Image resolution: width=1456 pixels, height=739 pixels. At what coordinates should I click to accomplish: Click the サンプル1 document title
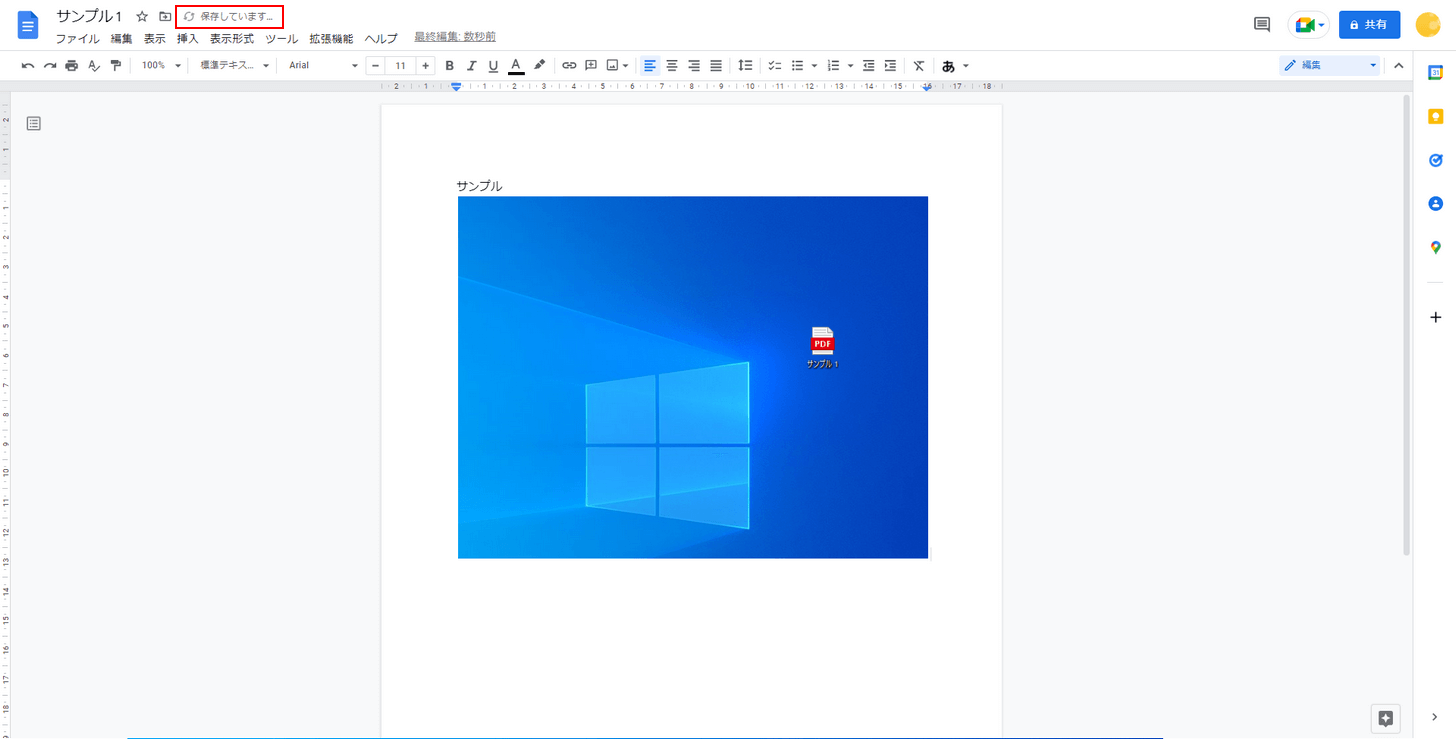89,16
